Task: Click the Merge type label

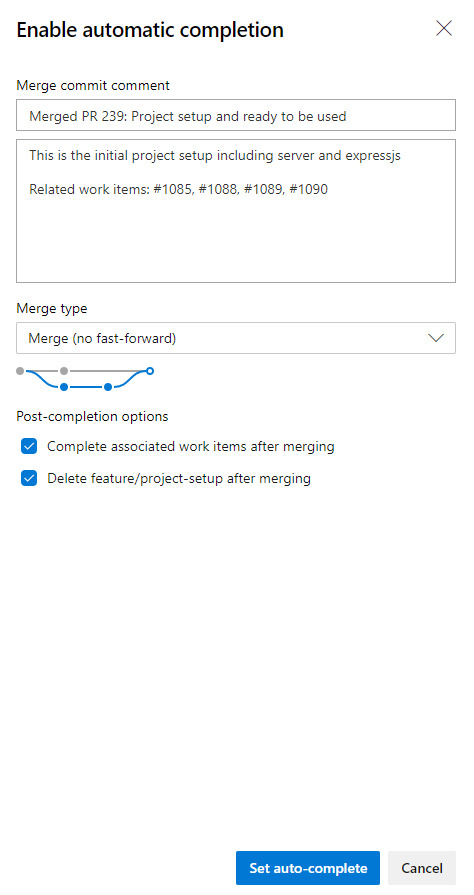Action: click(x=52, y=309)
